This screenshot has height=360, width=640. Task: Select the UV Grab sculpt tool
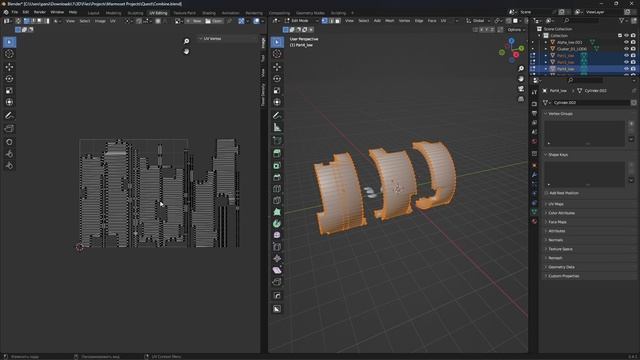point(9,142)
